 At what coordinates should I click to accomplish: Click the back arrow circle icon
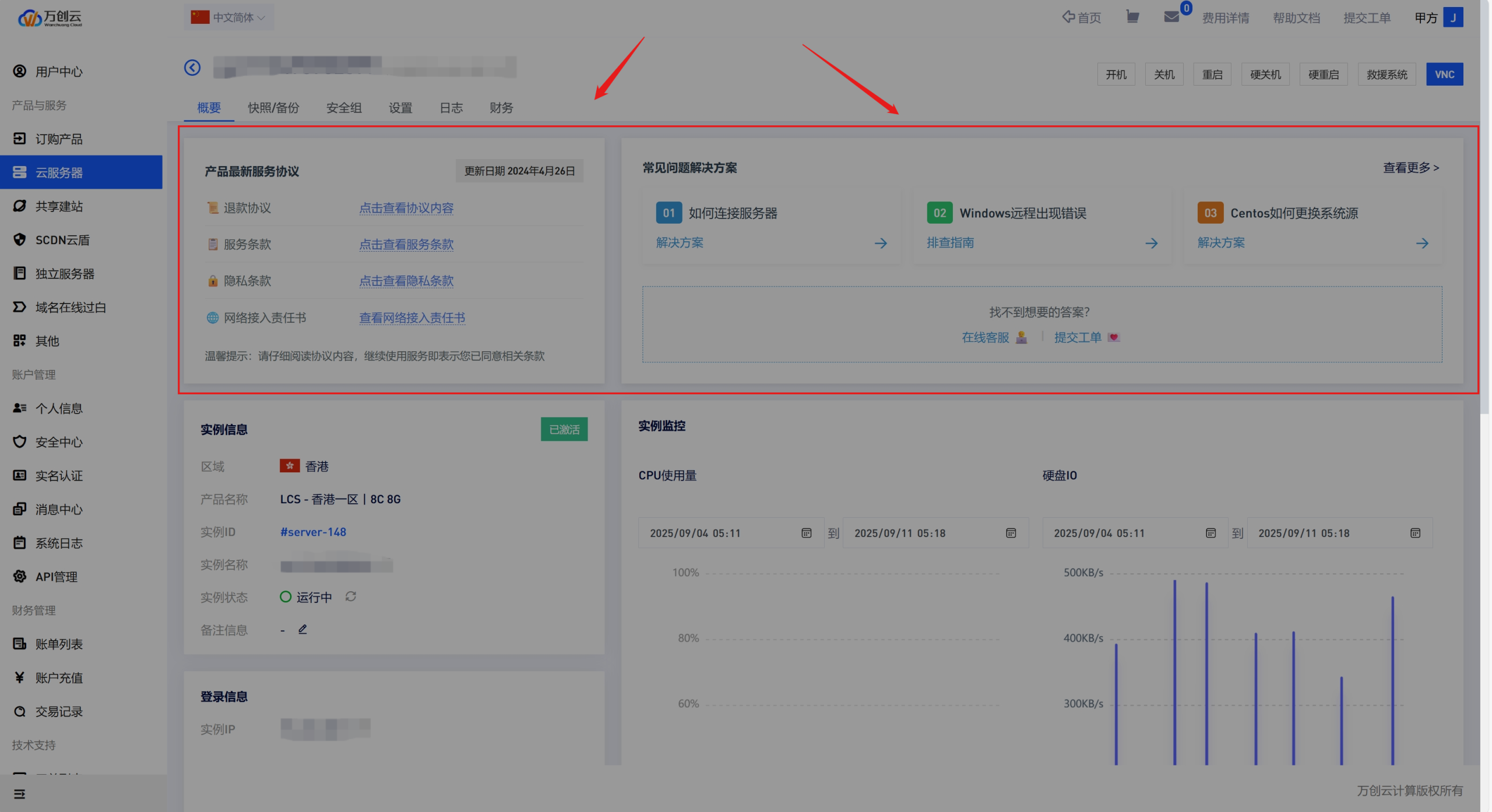(x=192, y=68)
